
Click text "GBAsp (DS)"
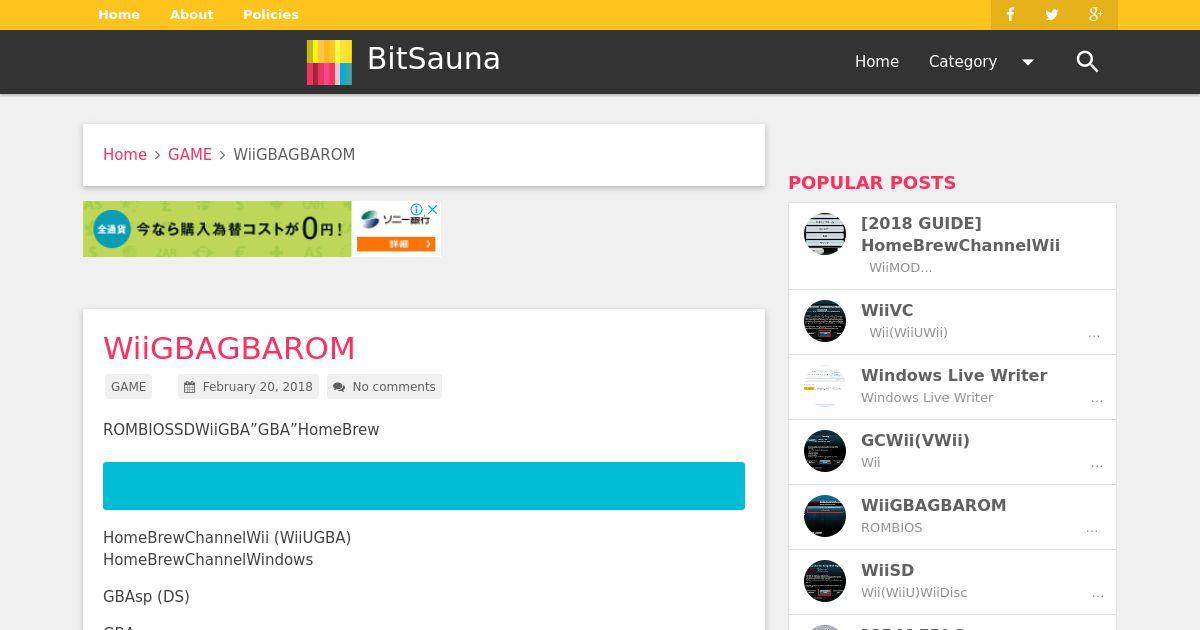coord(146,597)
